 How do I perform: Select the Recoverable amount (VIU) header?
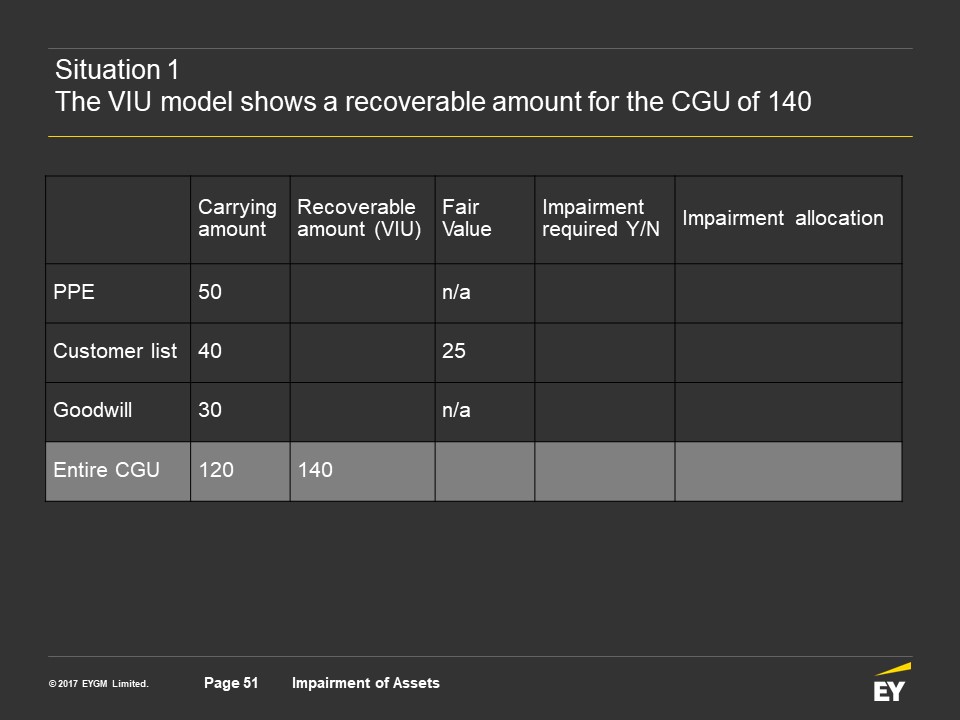[x=359, y=218]
